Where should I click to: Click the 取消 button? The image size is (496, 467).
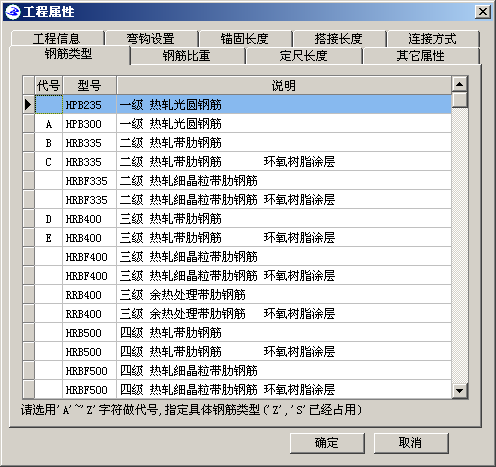click(x=411, y=443)
